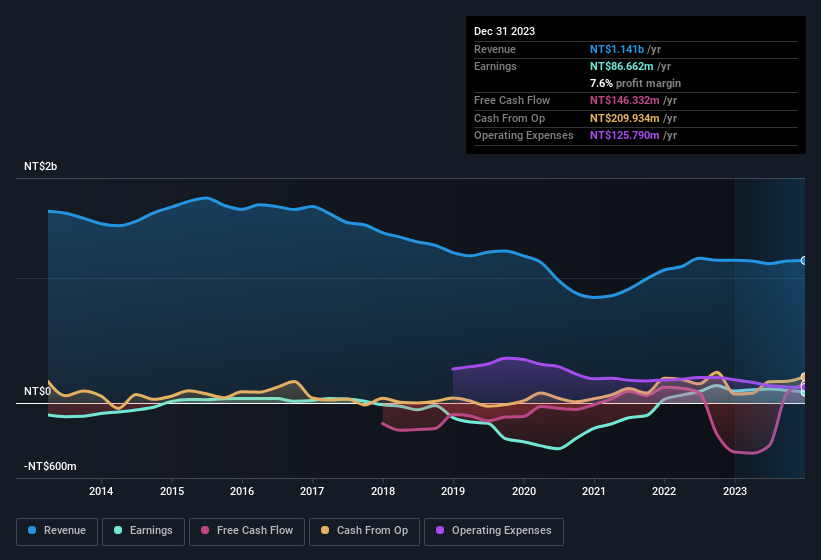This screenshot has width=821, height=560.
Task: Click the NT$146.332m free cash flow value
Action: click(x=625, y=100)
